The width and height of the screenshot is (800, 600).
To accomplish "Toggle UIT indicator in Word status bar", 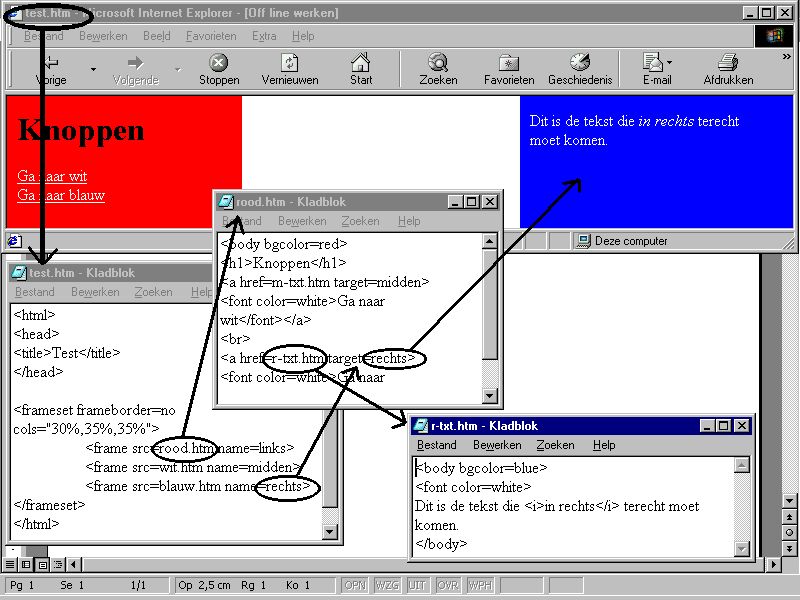I will point(417,585).
